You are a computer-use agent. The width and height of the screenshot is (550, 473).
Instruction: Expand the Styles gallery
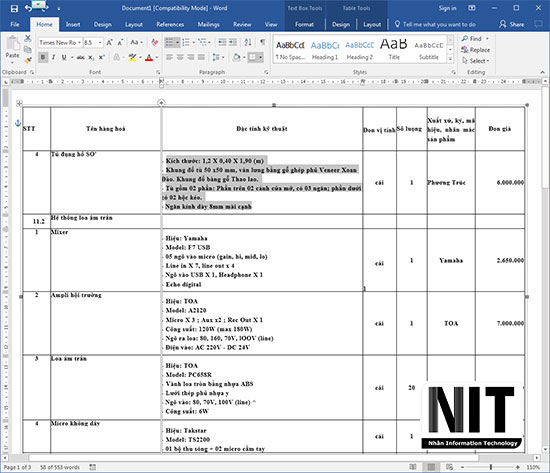[450, 60]
